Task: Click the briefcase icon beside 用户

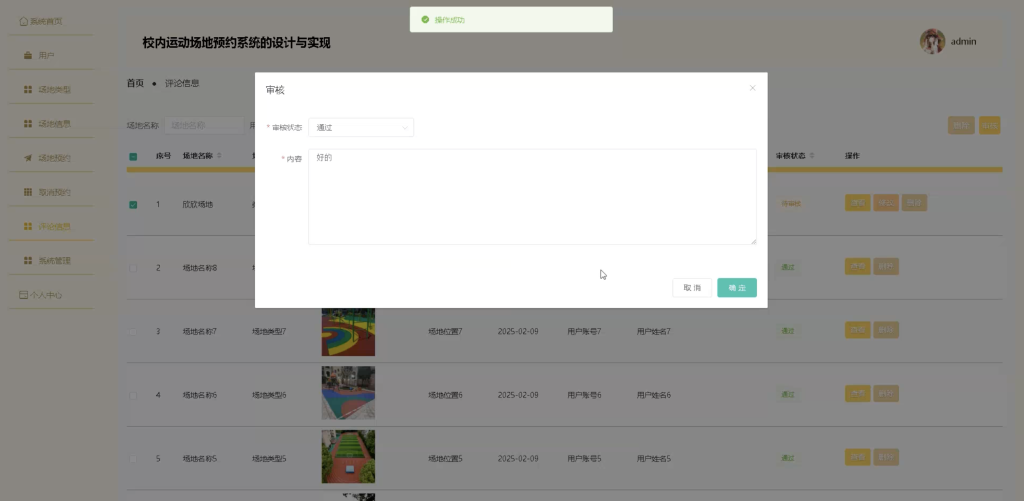Action: pos(28,56)
